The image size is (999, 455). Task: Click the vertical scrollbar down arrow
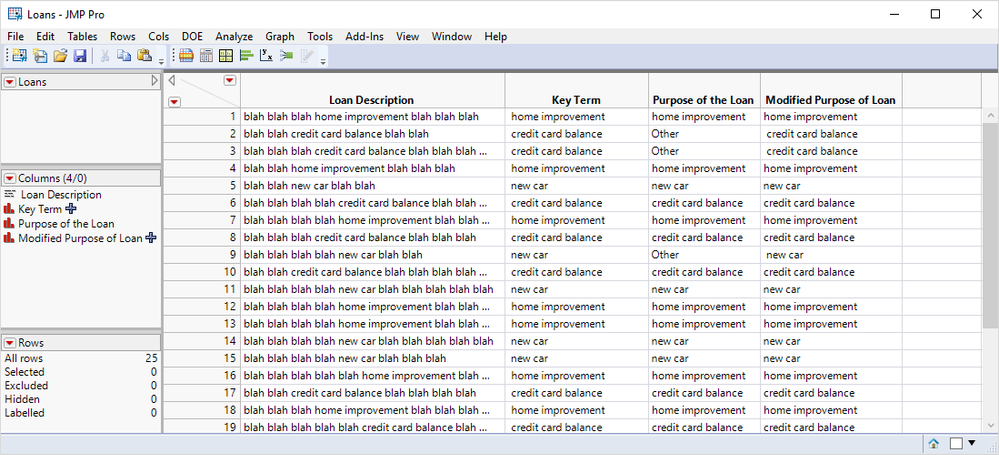tap(991, 426)
